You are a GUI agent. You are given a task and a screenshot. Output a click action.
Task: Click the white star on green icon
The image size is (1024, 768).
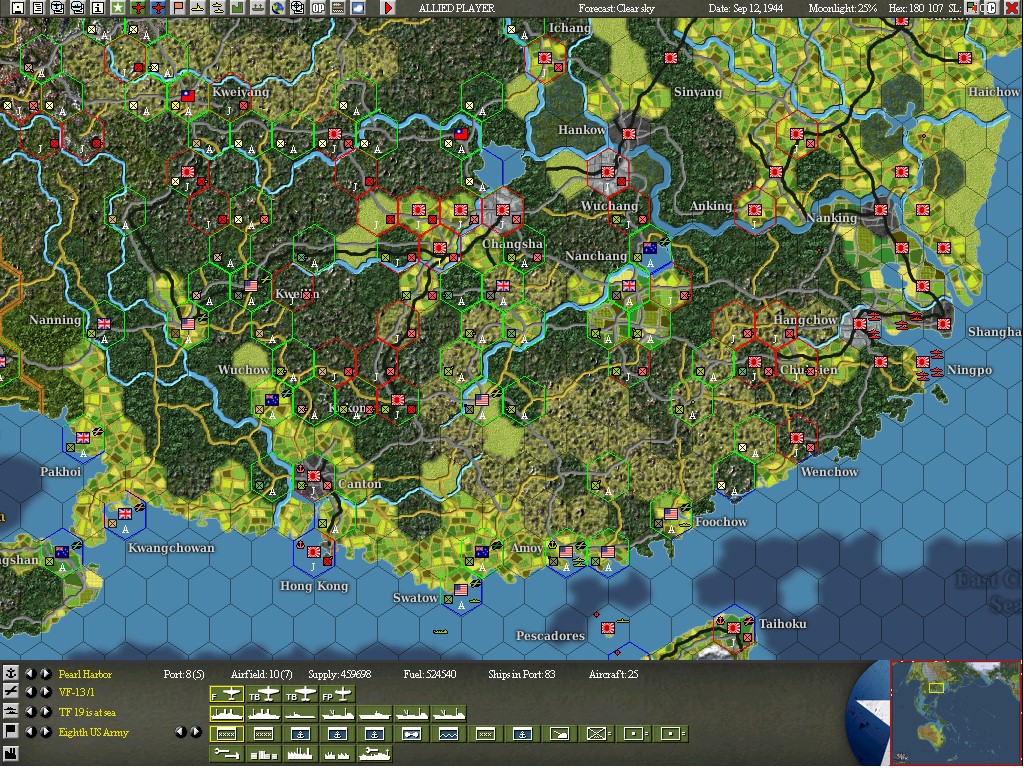[x=118, y=8]
